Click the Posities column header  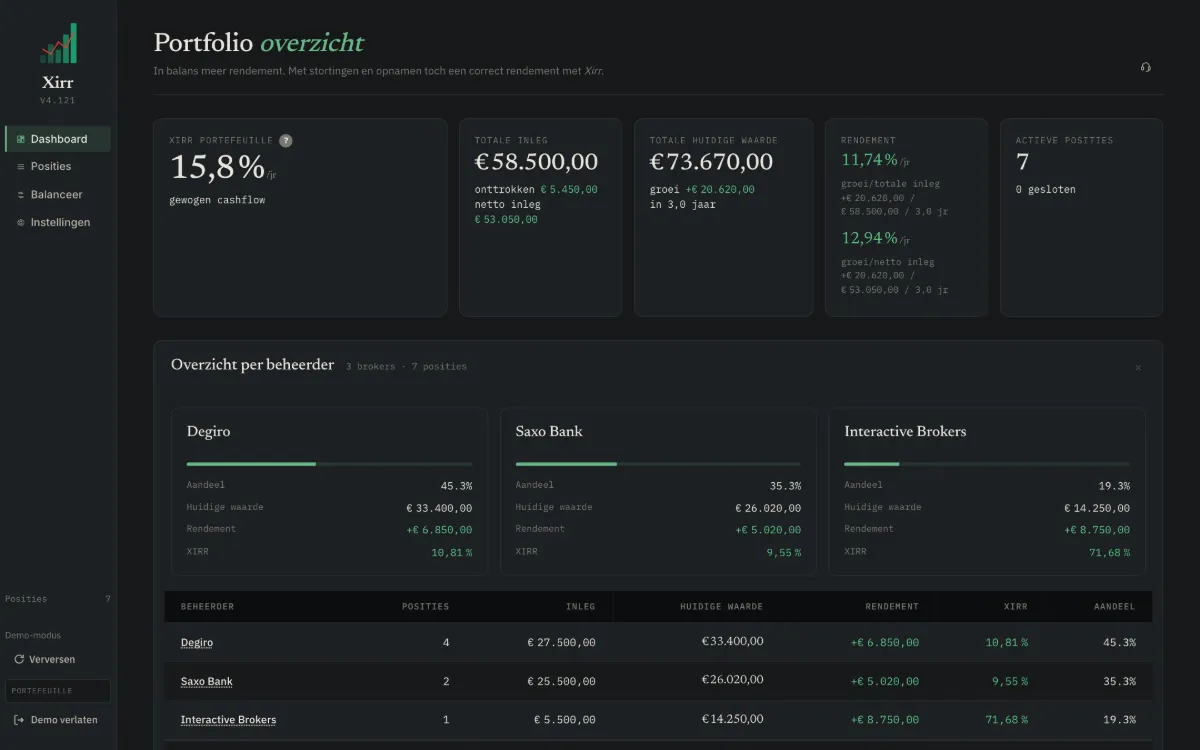426,607
